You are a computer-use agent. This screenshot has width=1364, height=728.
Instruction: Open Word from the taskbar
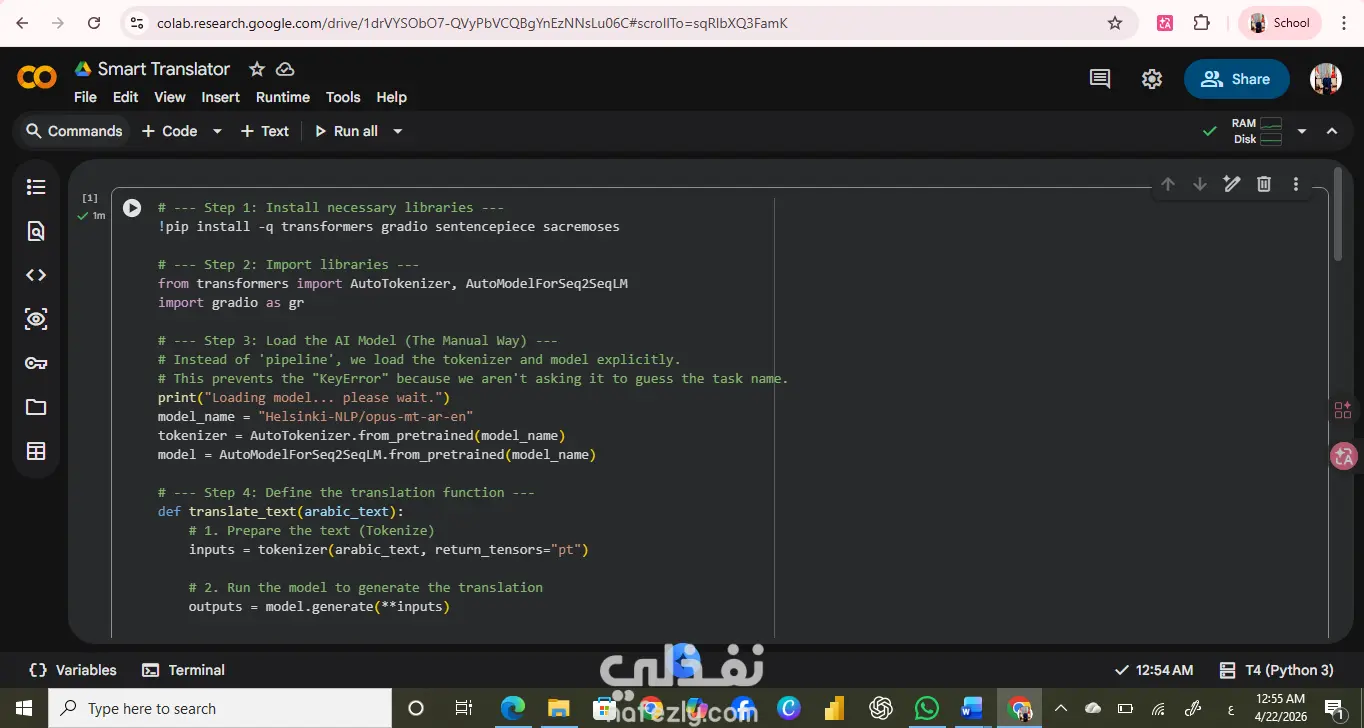point(972,708)
